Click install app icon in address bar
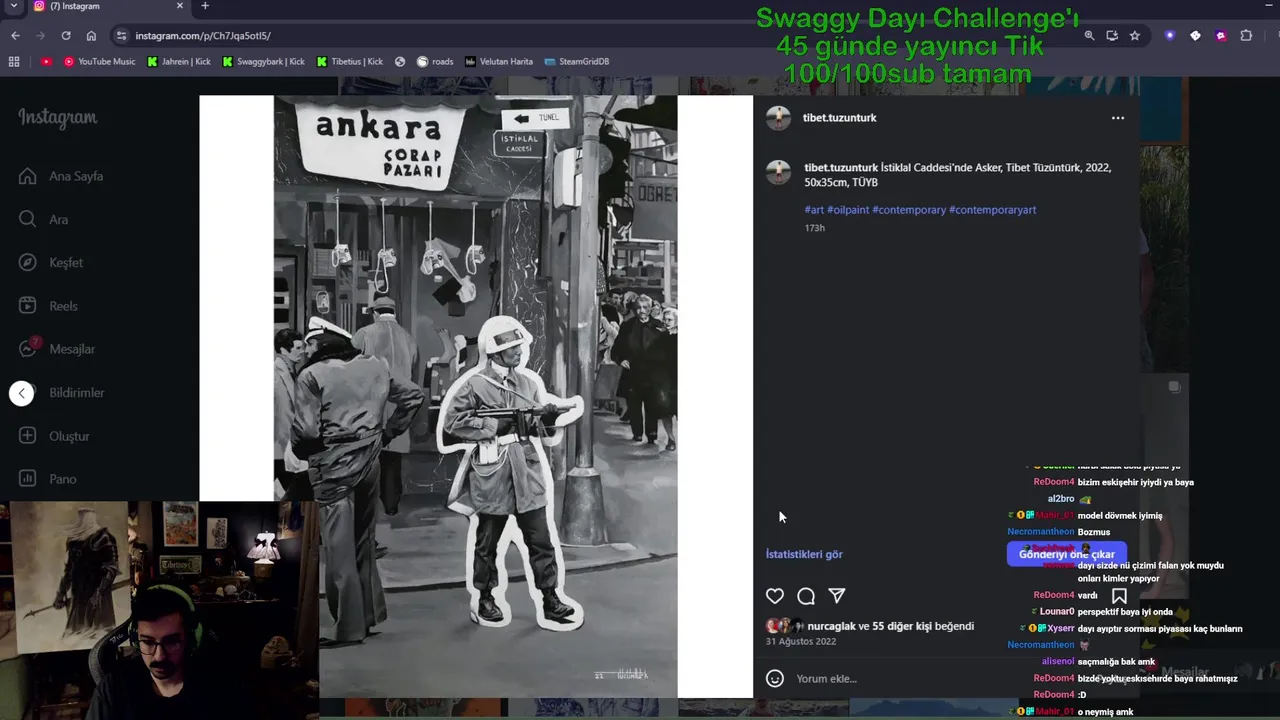 coord(1112,35)
